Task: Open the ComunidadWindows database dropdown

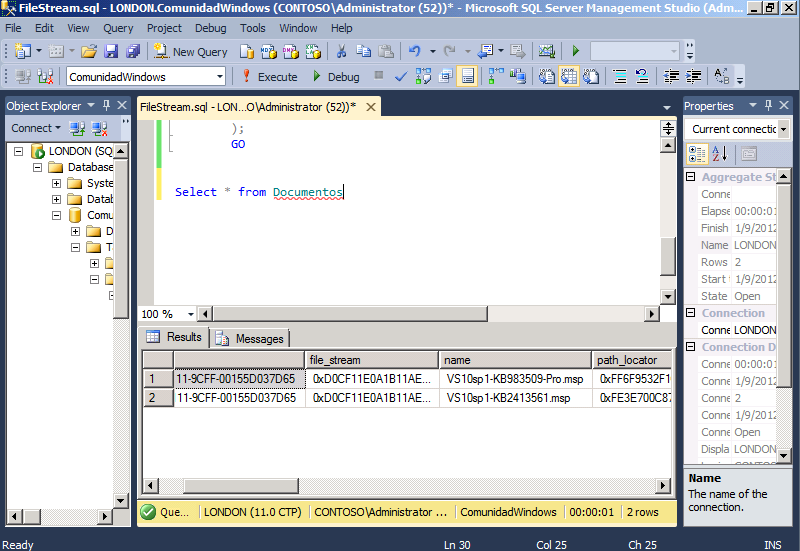Action: point(219,77)
